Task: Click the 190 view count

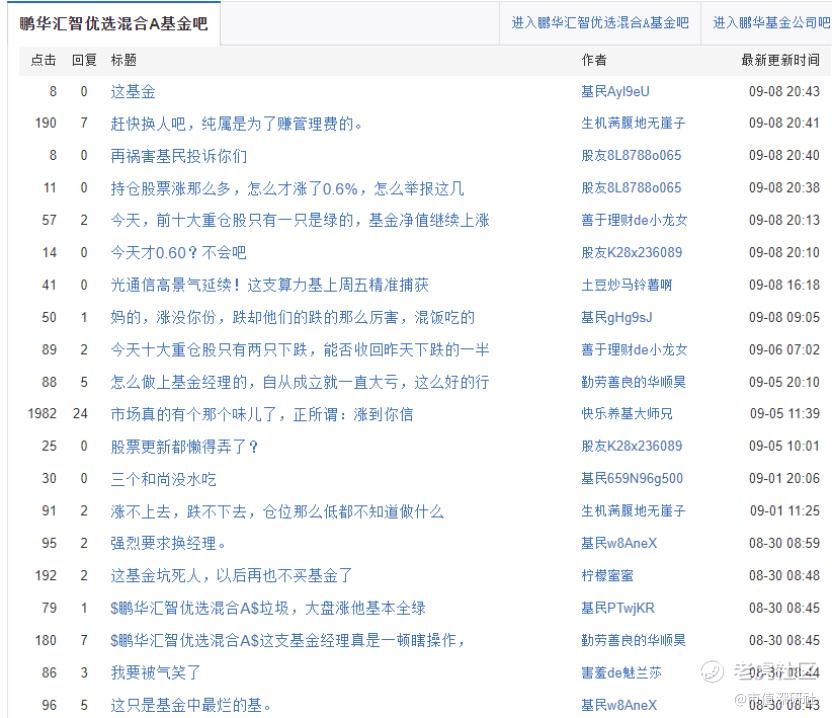Action: 46,124
